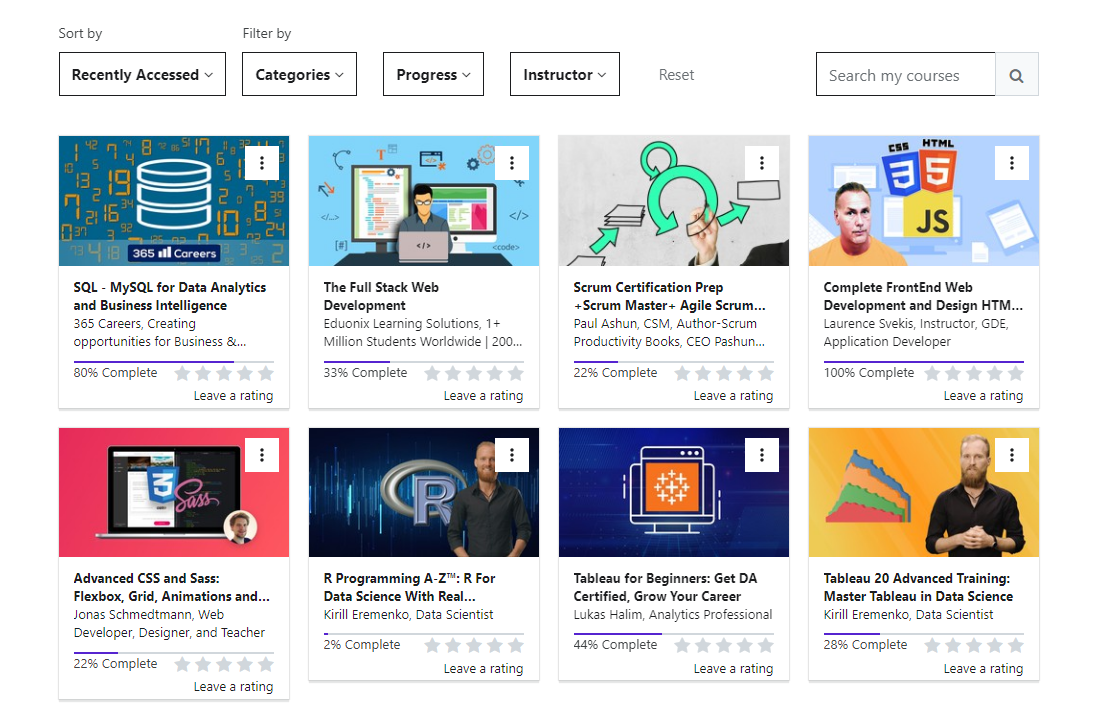Leave a rating for Scrum Certification Prep
The width and height of the screenshot is (1111, 709).
coord(733,396)
